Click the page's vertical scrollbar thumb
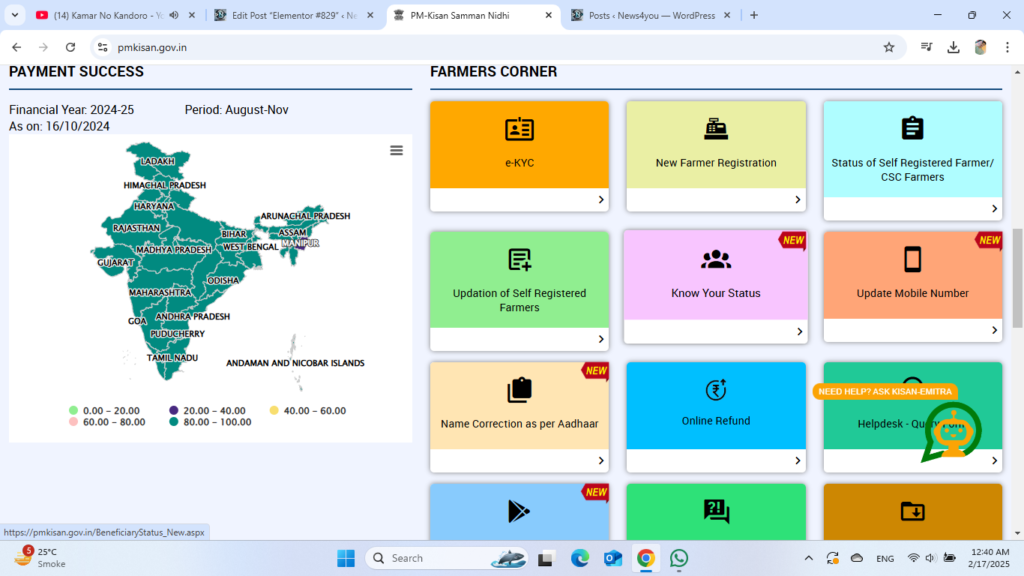Image resolution: width=1024 pixels, height=576 pixels. click(x=1017, y=278)
